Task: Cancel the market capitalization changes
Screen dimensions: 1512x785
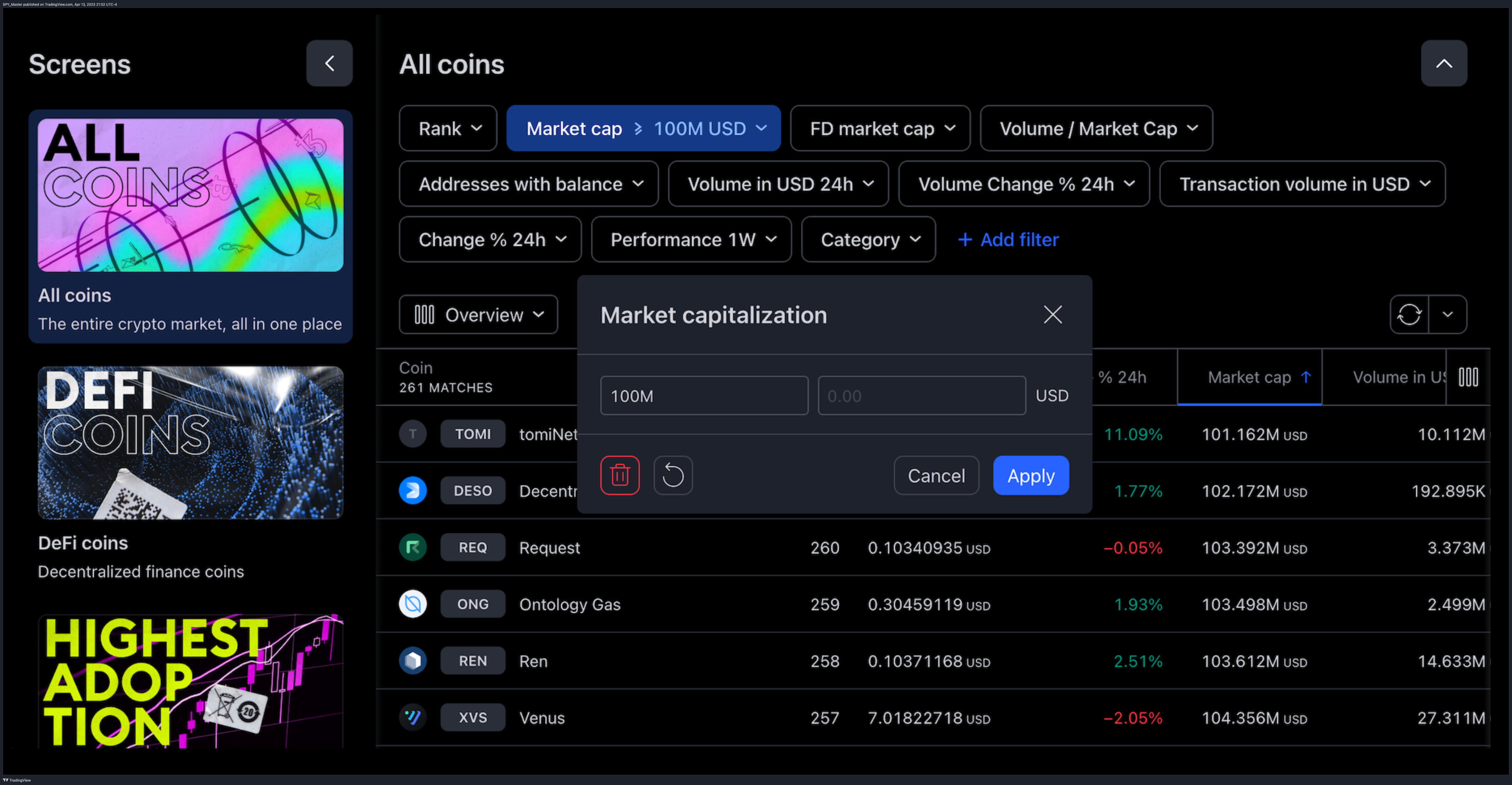Action: click(935, 475)
